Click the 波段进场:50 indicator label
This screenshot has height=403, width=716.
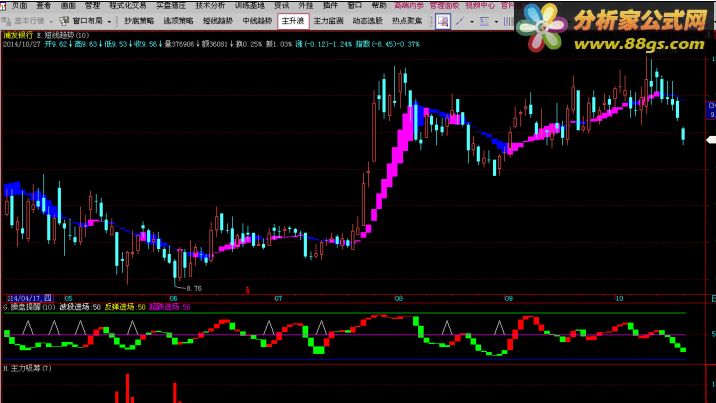click(80, 307)
